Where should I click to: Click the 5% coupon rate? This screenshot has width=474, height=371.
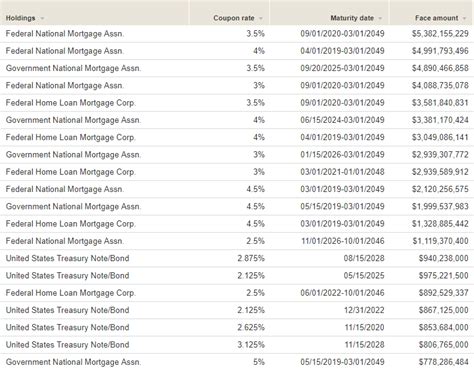pos(259,362)
